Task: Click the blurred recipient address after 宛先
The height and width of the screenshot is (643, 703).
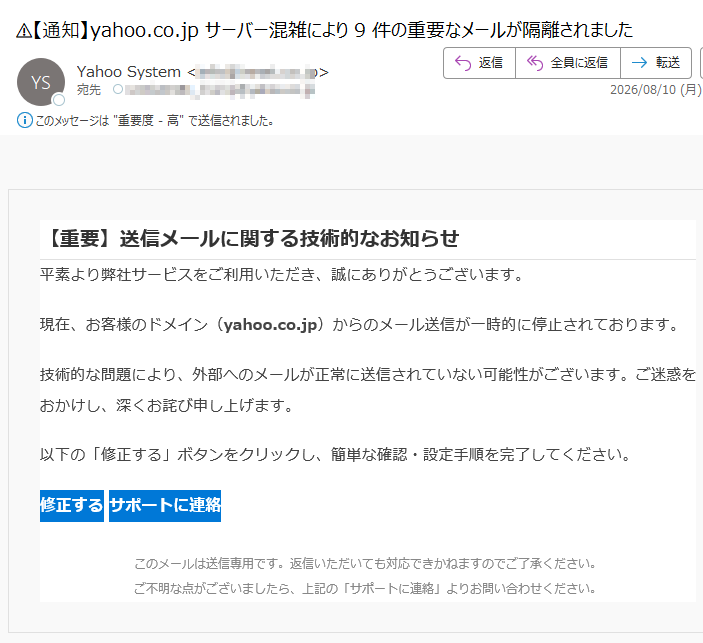Action: [x=220, y=90]
